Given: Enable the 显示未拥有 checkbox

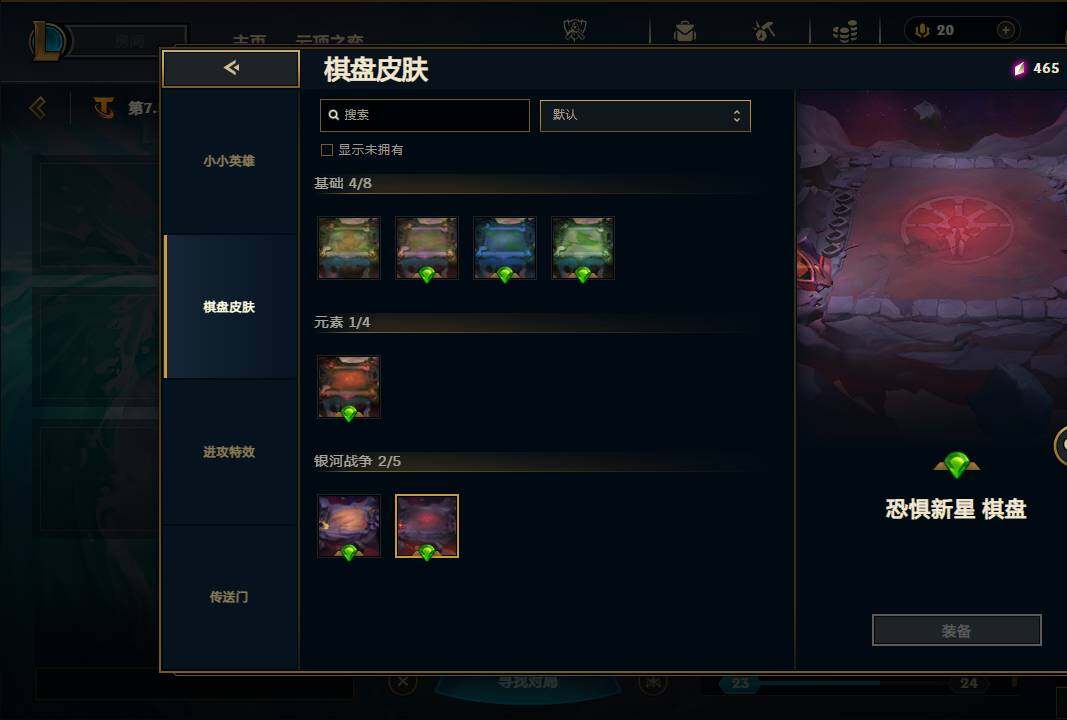Looking at the screenshot, I should pos(327,150).
